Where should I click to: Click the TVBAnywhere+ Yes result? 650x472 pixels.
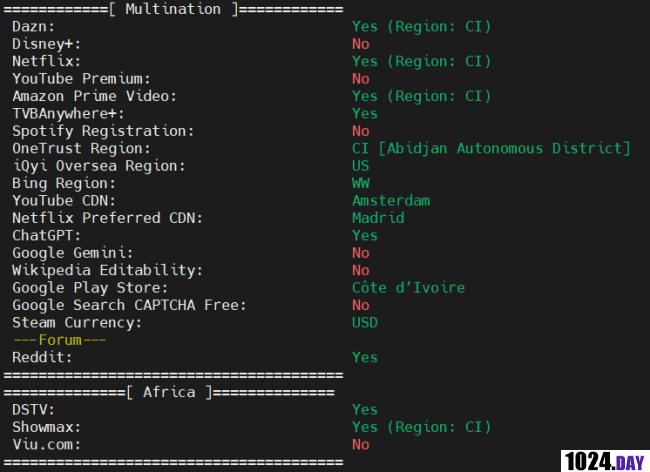pos(365,114)
